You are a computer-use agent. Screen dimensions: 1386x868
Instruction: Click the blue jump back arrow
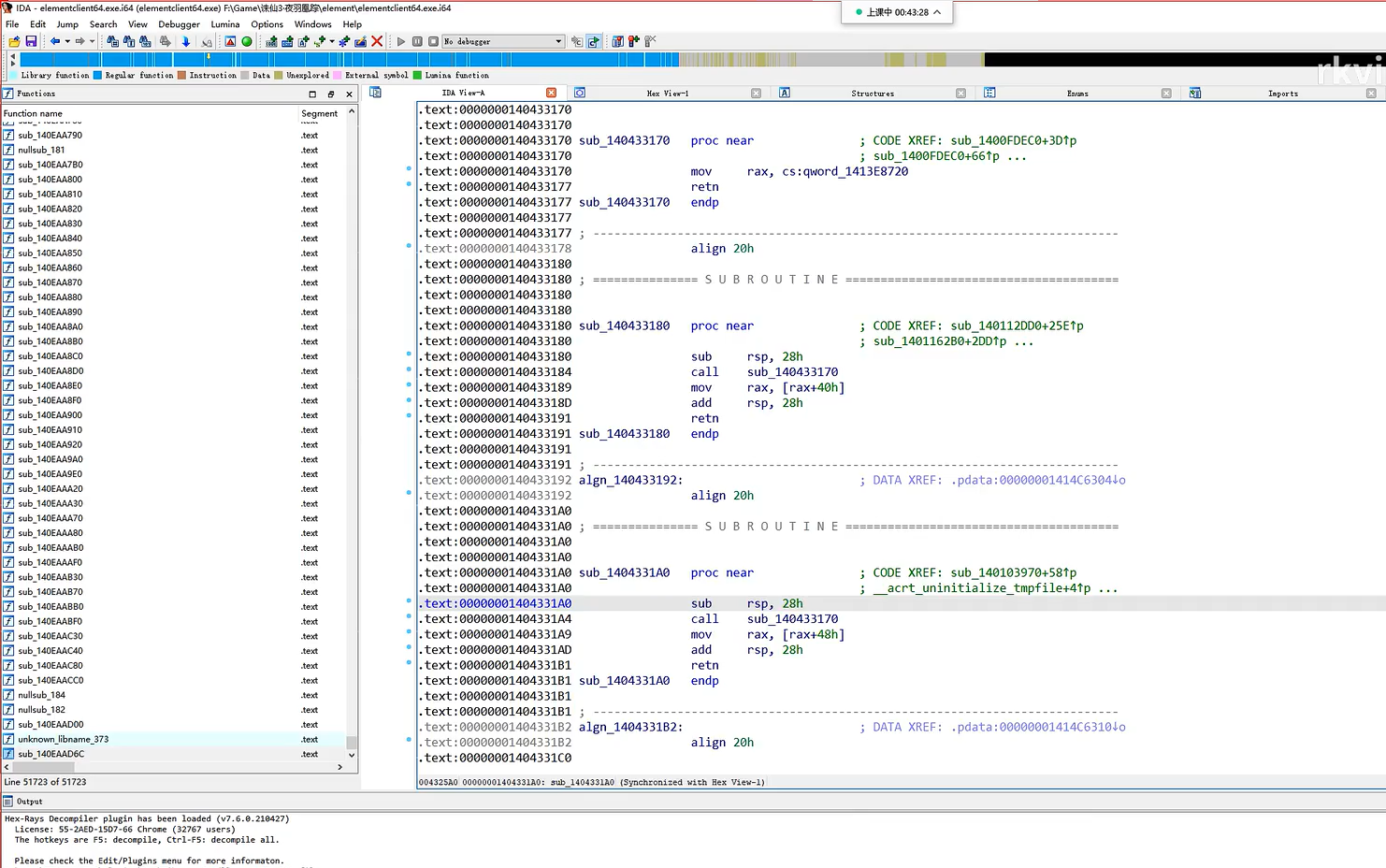54,41
